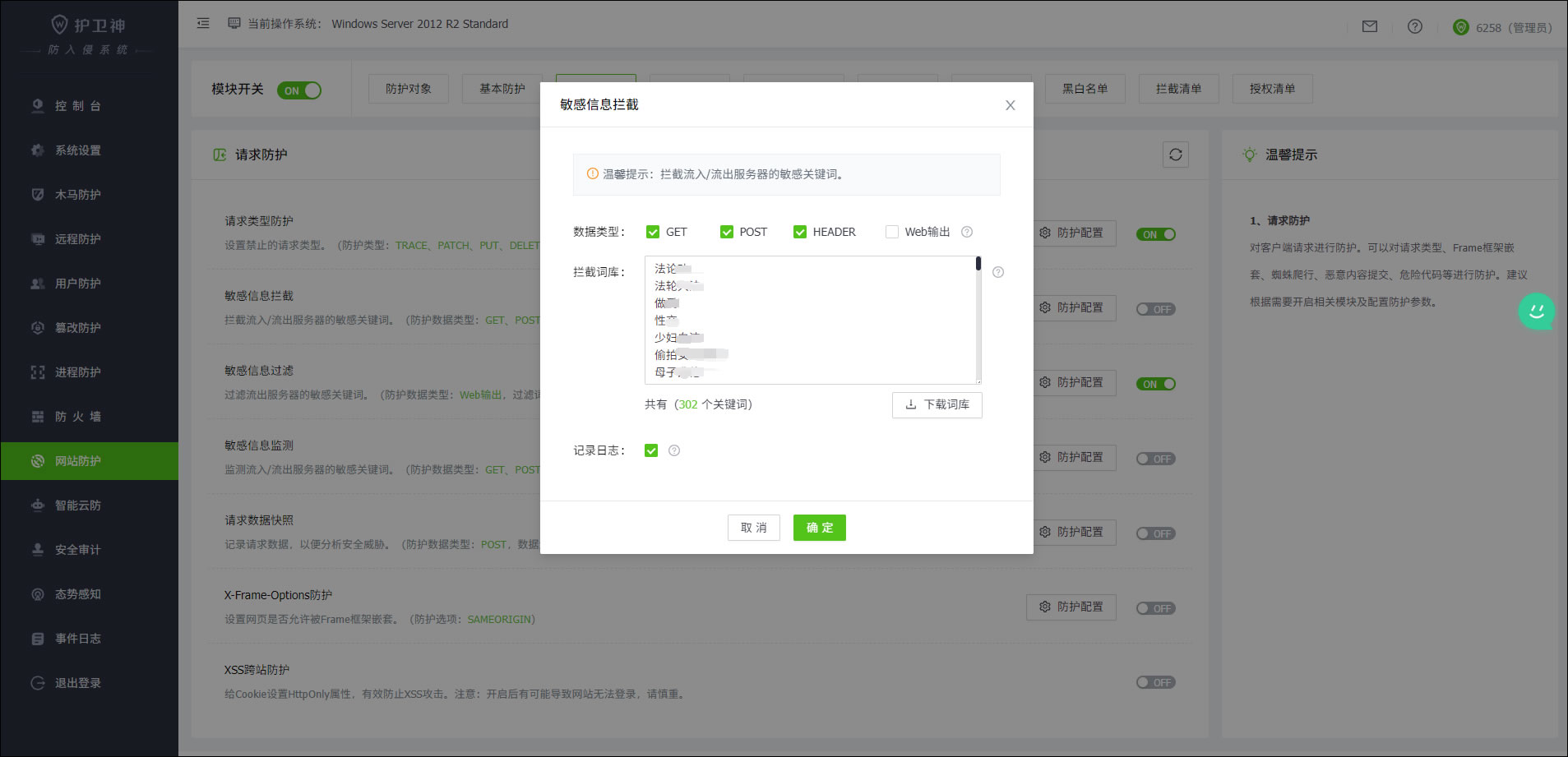1568x757 pixels.
Task: Toggle the 记录日志 checkbox
Action: (x=651, y=450)
